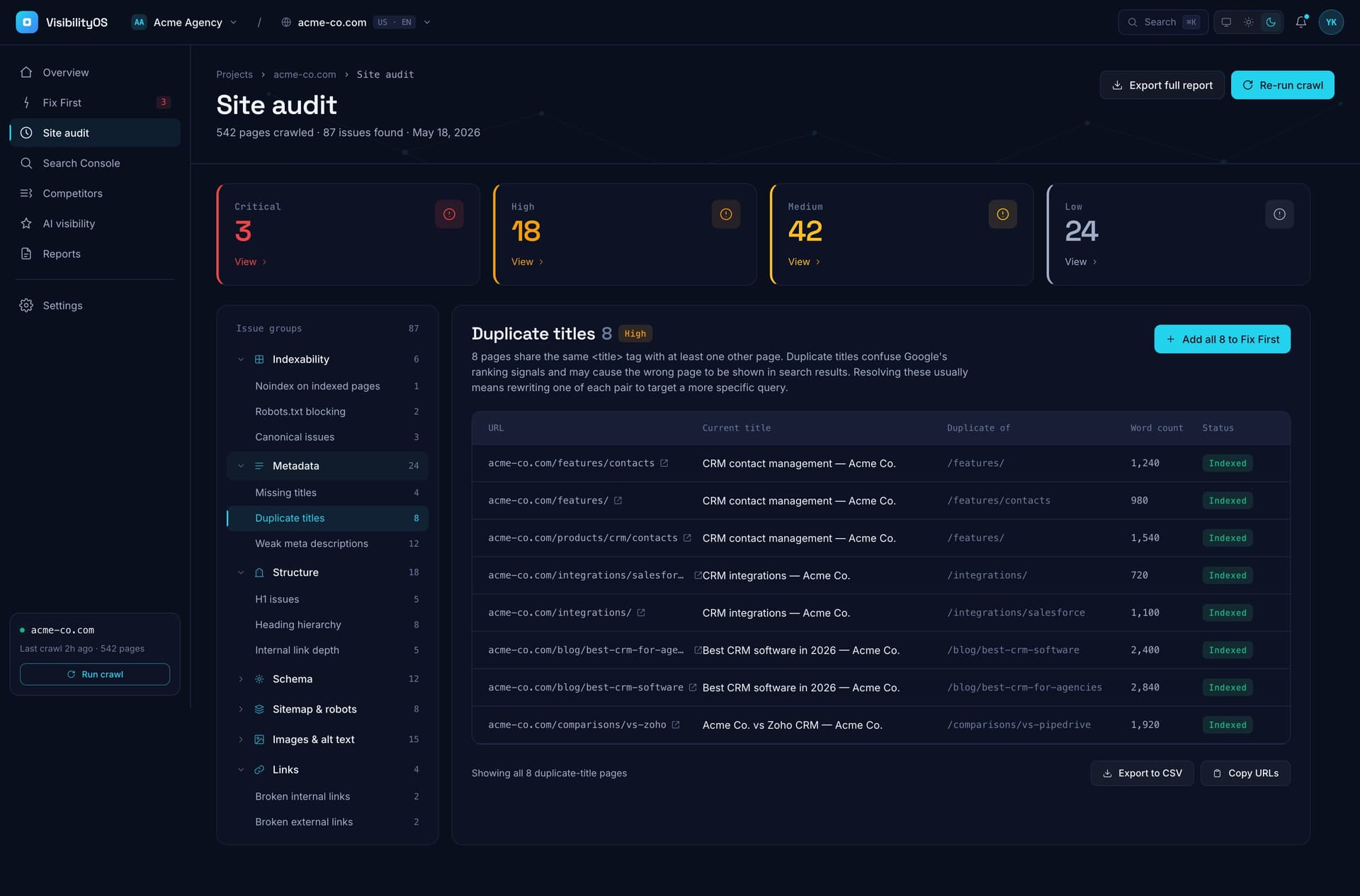Click the Images & alt text icon
Viewport: 1360px width, 896px height.
(259, 739)
